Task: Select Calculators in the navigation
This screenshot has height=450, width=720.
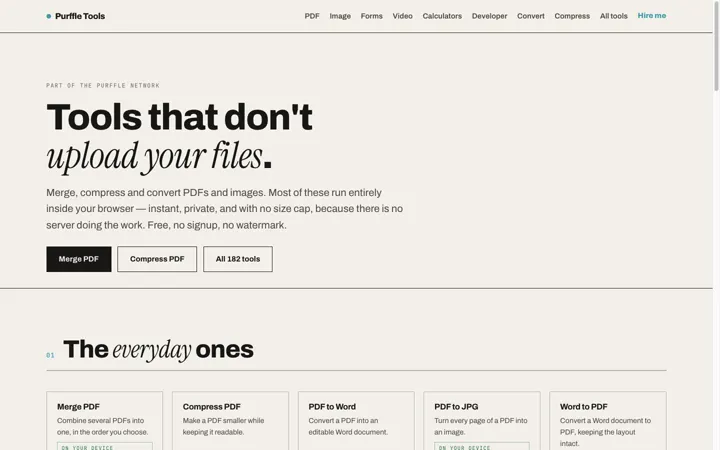Action: pos(442,16)
